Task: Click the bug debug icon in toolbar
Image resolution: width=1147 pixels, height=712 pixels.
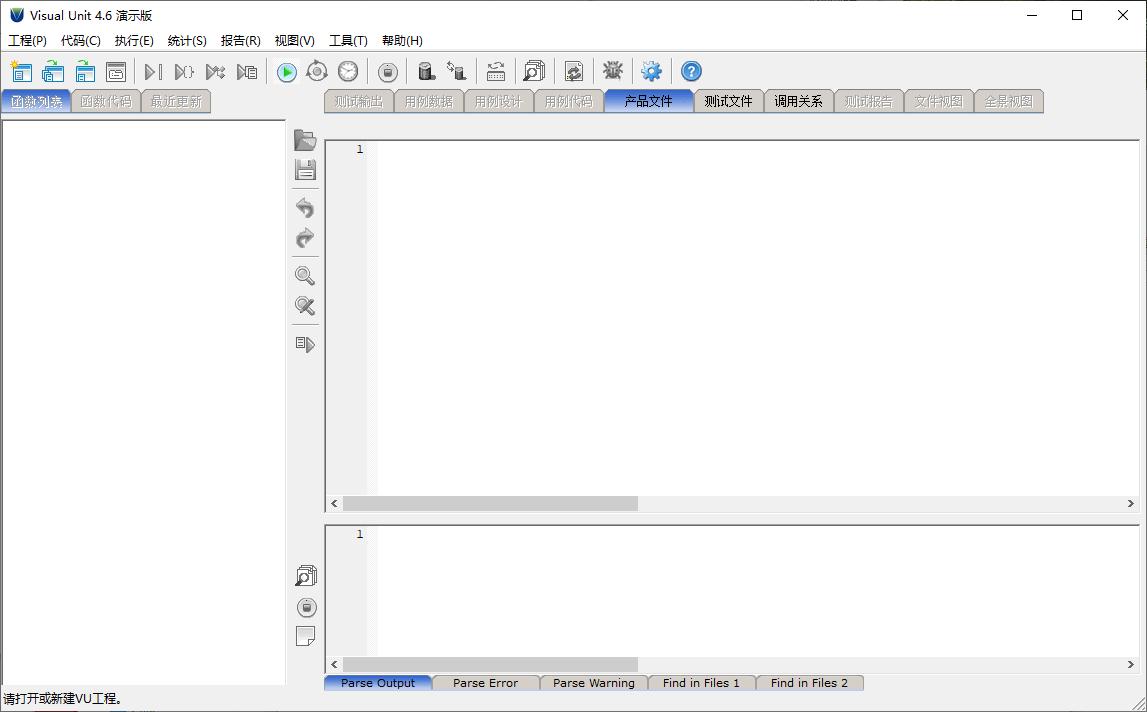Action: tap(613, 71)
